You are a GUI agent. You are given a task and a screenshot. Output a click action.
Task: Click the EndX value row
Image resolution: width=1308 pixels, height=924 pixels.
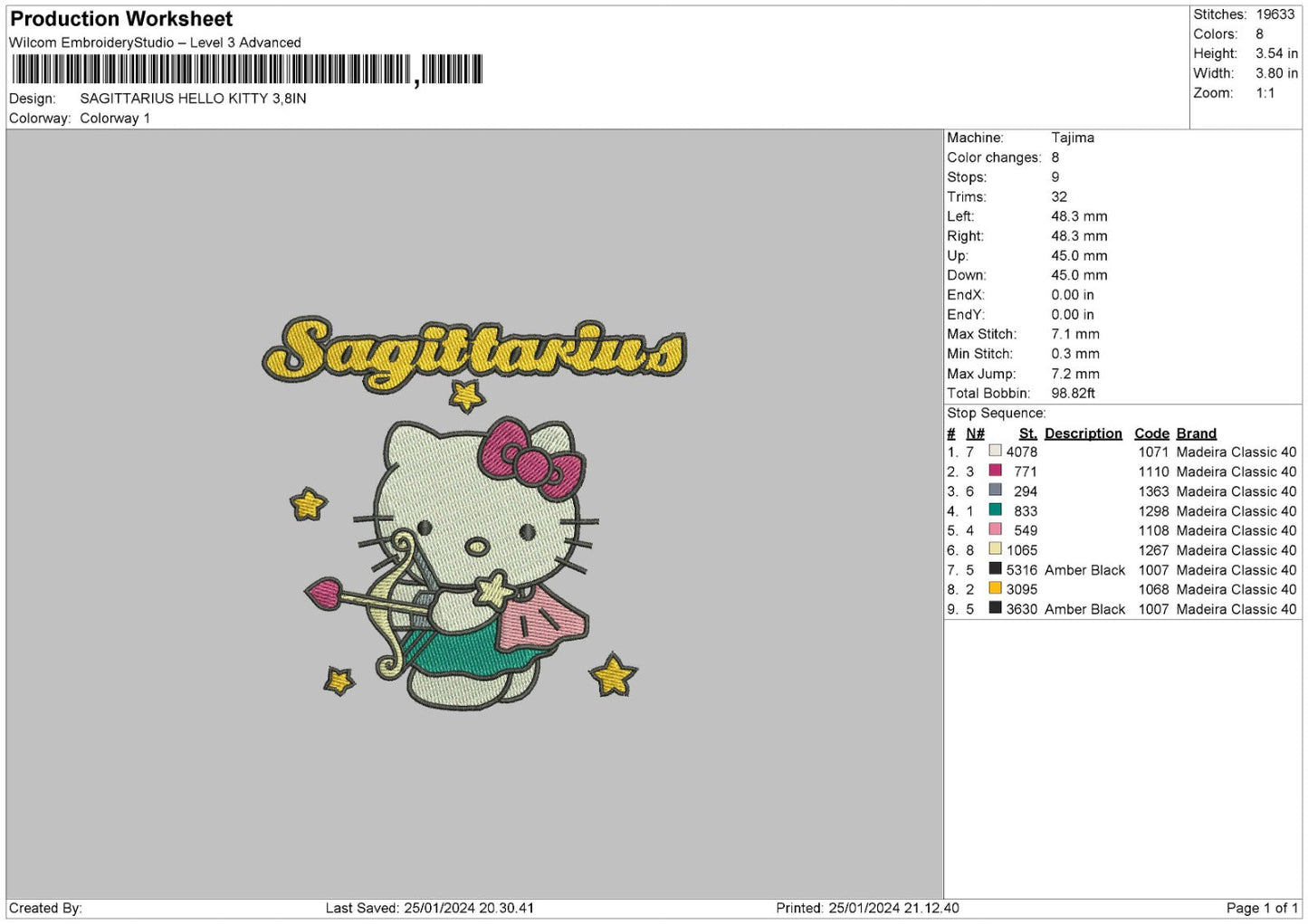[1020, 295]
